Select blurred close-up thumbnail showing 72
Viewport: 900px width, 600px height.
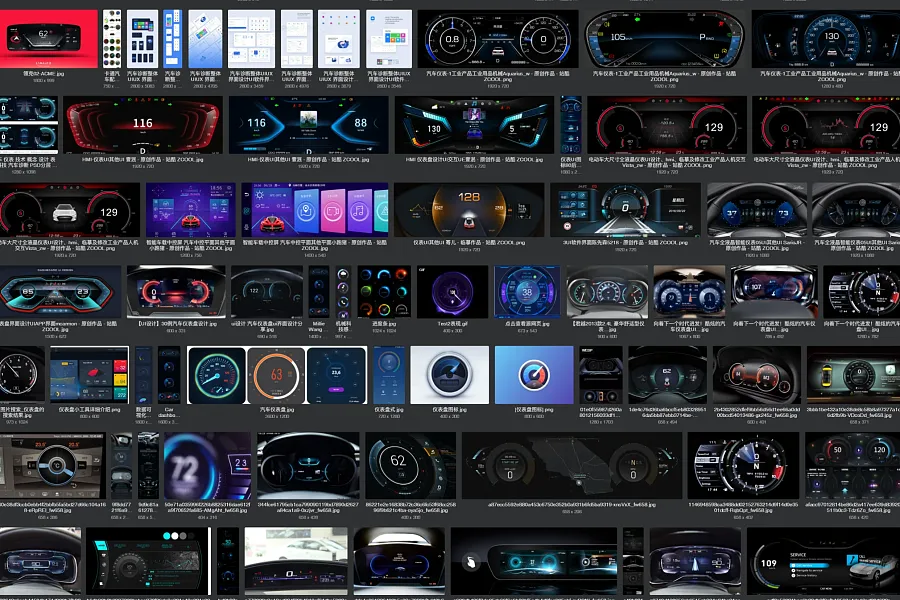[x=207, y=466]
